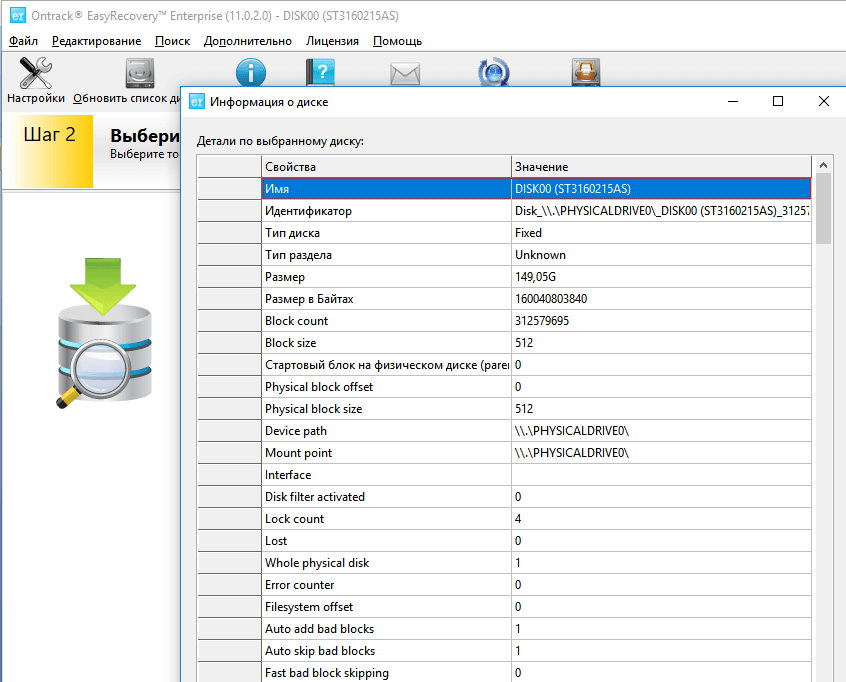The image size is (846, 682).
Task: Open the Файл menu
Action: pyautogui.click(x=24, y=41)
